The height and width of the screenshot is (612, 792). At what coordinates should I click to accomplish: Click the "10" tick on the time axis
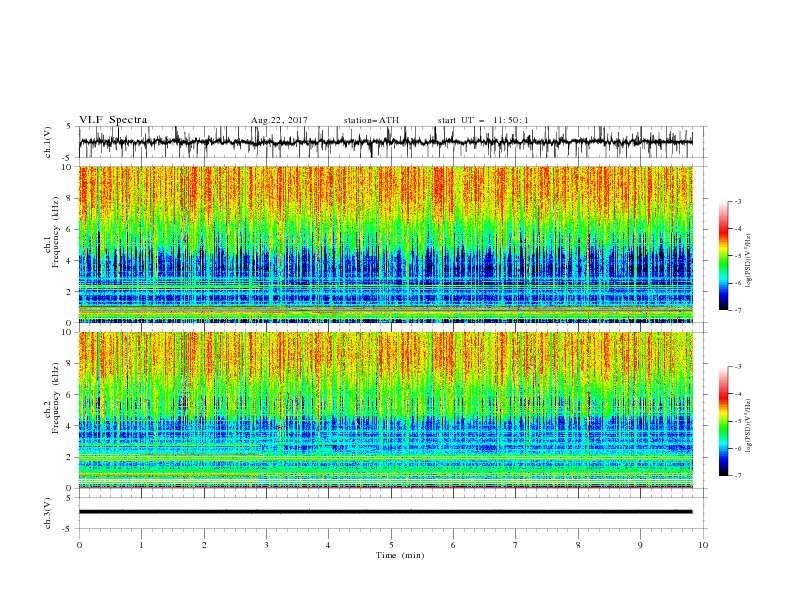(x=703, y=545)
